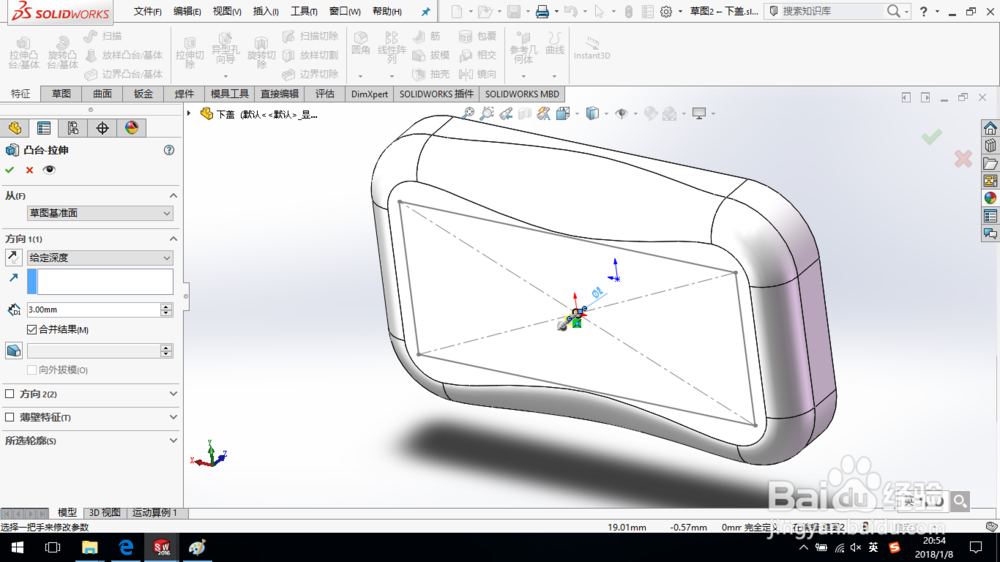The height and width of the screenshot is (562, 1000).
Task: Launch Edge browser from taskbar
Action: (x=126, y=547)
